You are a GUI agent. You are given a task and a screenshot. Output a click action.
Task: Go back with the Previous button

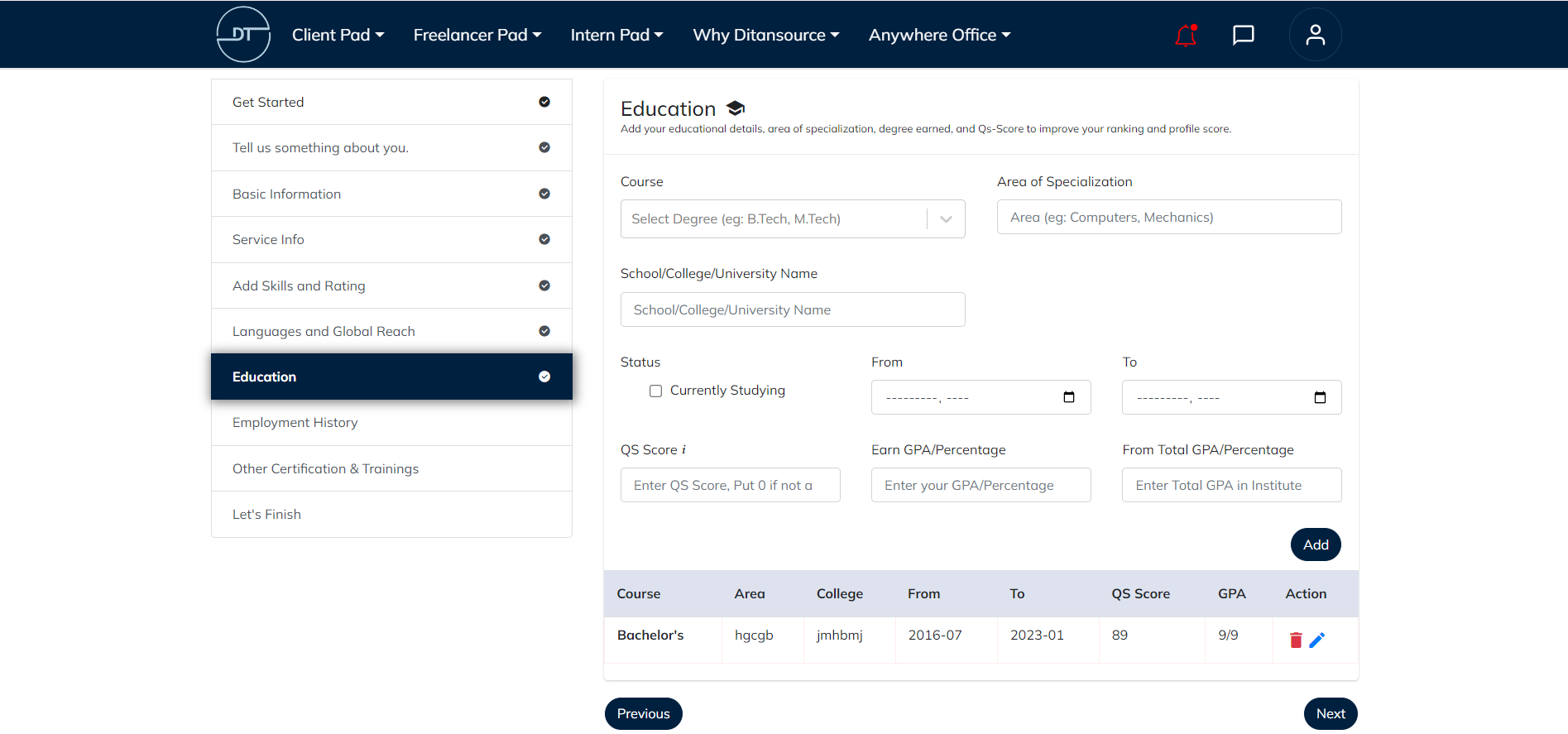click(643, 713)
